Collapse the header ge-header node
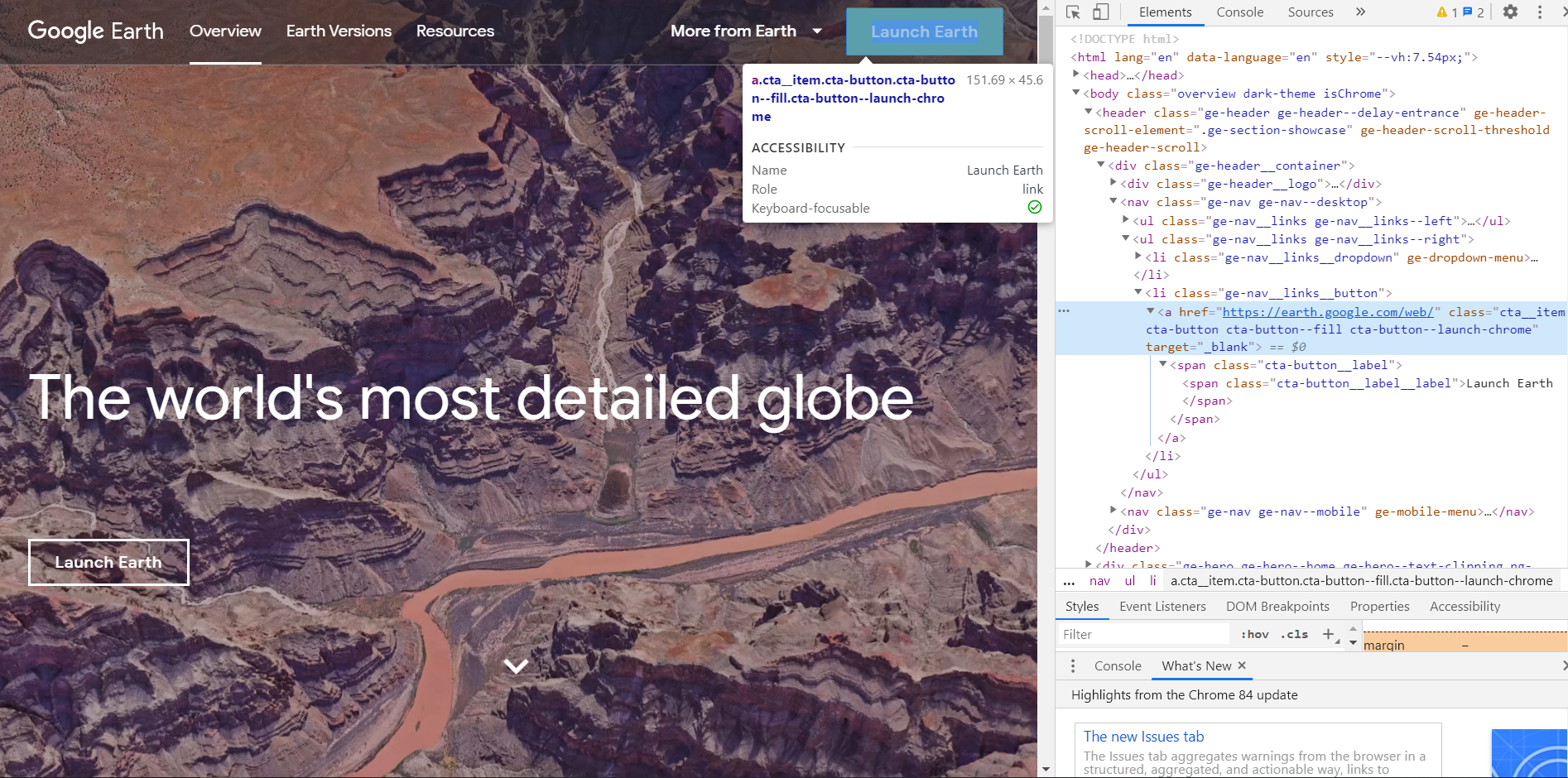Screen dimensions: 1568x778 pos(1089,112)
